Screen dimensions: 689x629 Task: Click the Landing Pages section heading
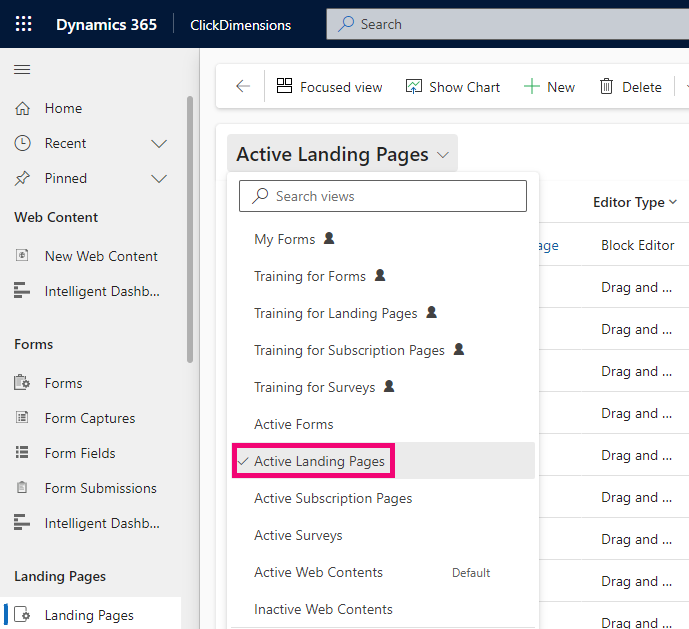coord(60,576)
